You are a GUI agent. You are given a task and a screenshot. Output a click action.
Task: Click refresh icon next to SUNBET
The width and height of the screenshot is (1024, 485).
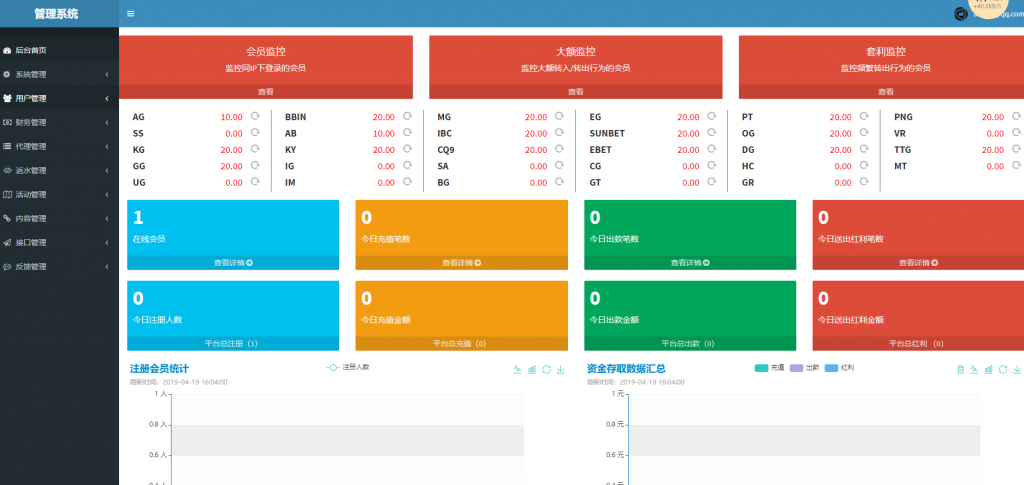point(711,133)
